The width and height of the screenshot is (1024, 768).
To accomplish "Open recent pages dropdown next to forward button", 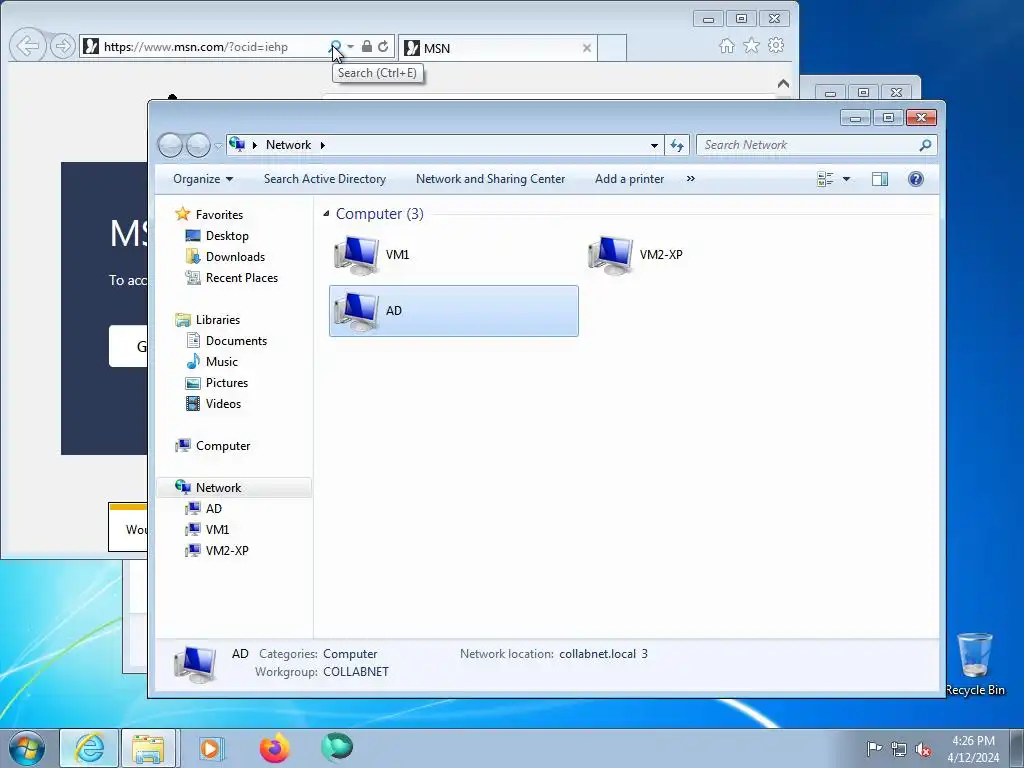I will click(x=217, y=146).
